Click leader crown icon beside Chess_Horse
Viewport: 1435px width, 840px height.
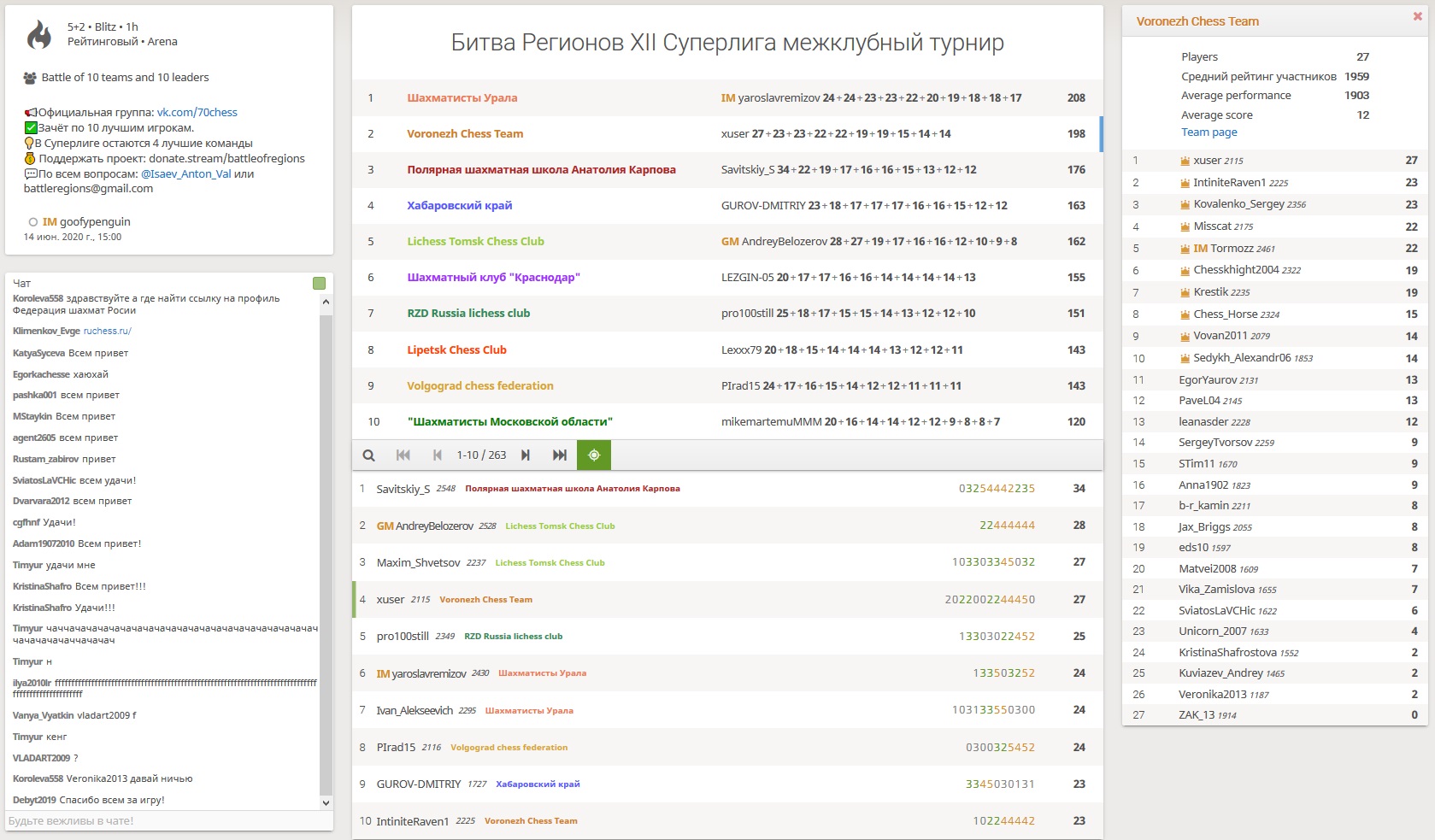[x=1185, y=314]
